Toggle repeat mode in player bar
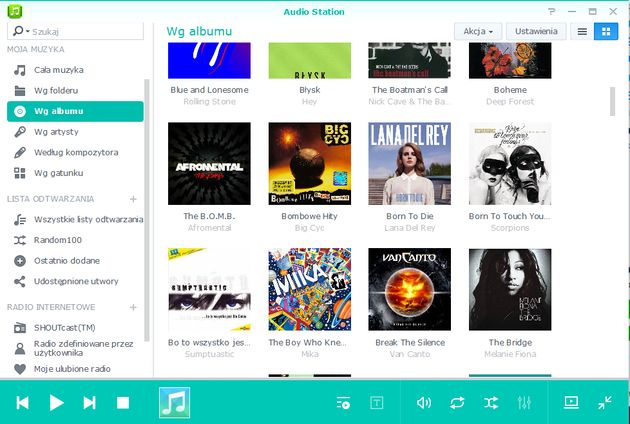Viewport: 630px width, 424px height. point(457,403)
